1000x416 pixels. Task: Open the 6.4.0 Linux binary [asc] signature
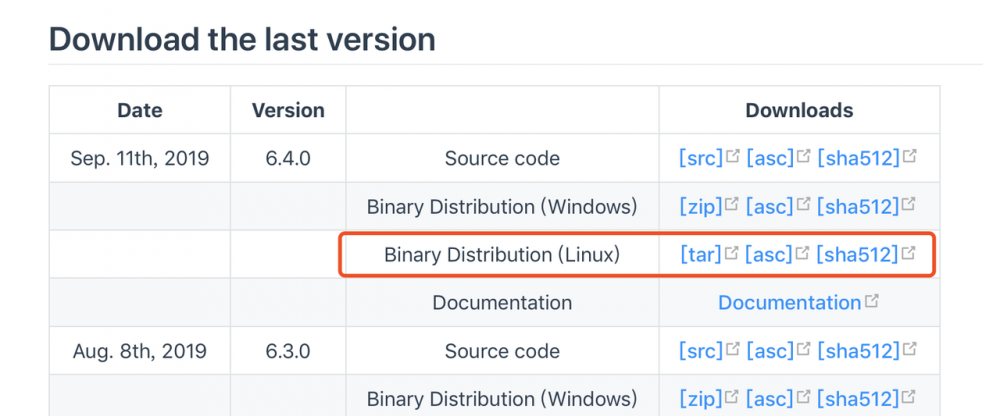pos(769,255)
